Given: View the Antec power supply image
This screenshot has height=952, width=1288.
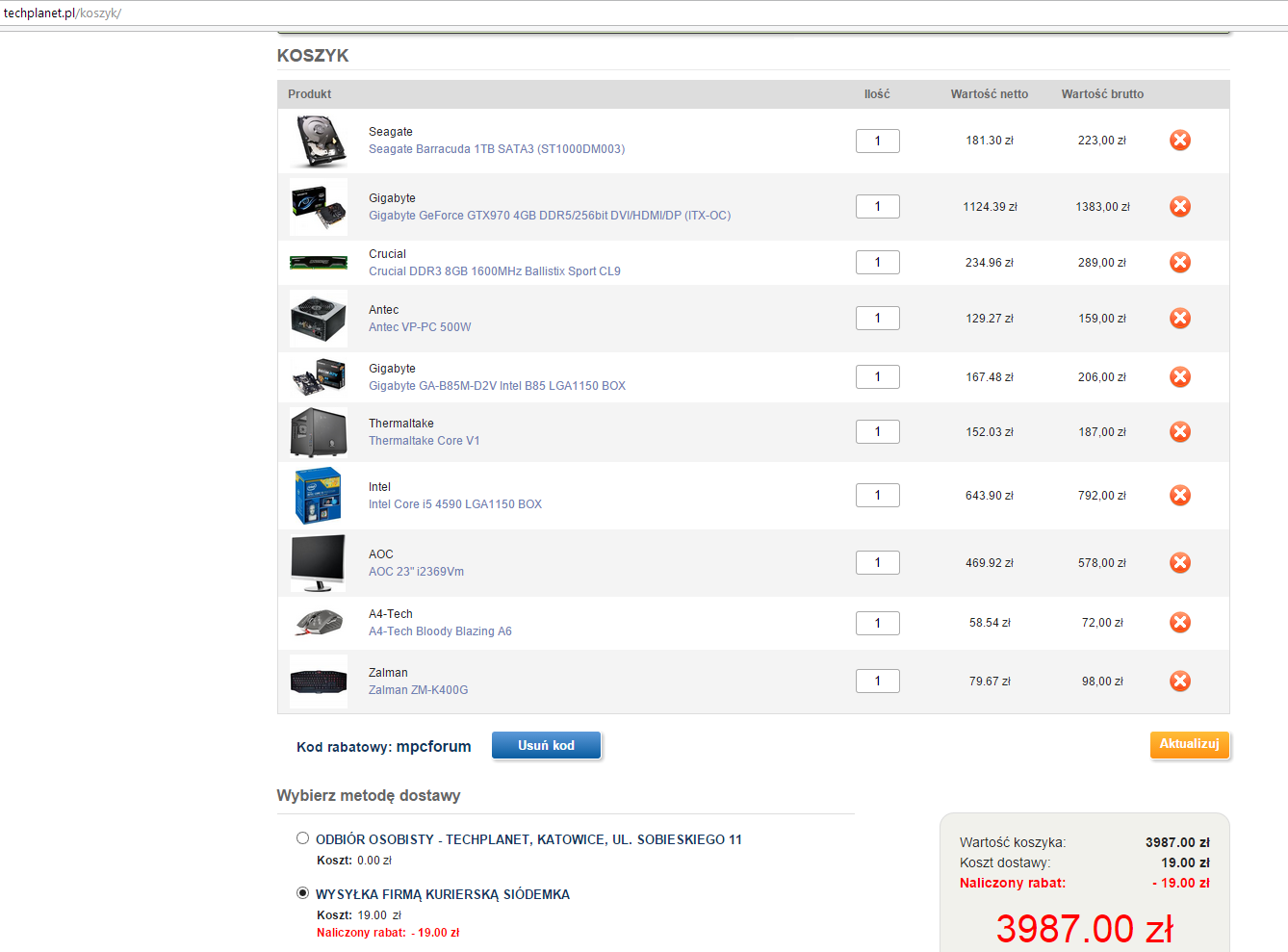Looking at the screenshot, I should pos(319,319).
